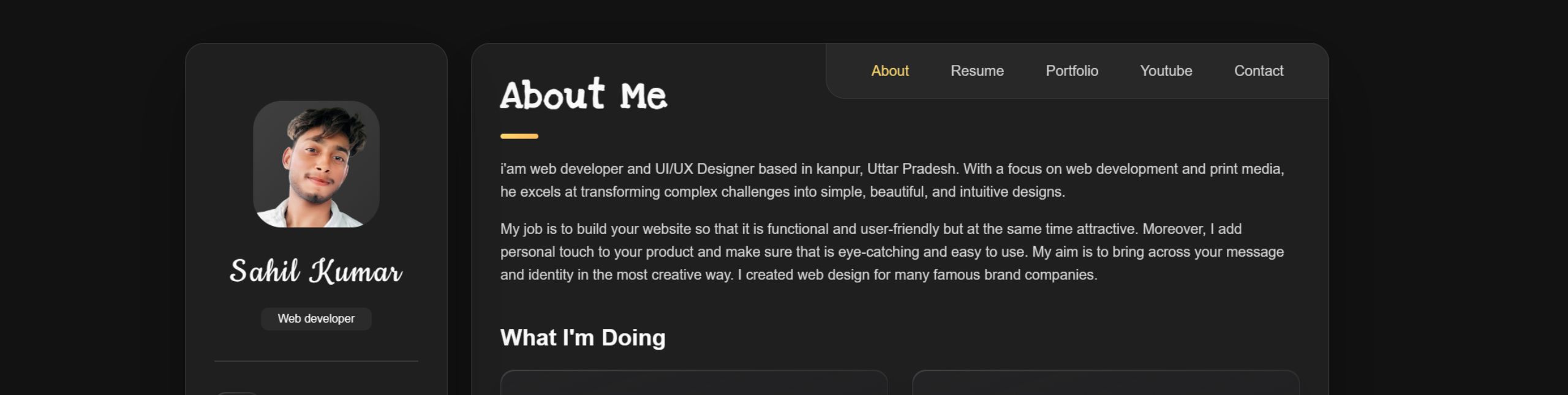Viewport: 1568px width, 395px height.
Task: Click the yellow underline below About Me
Action: [x=519, y=136]
